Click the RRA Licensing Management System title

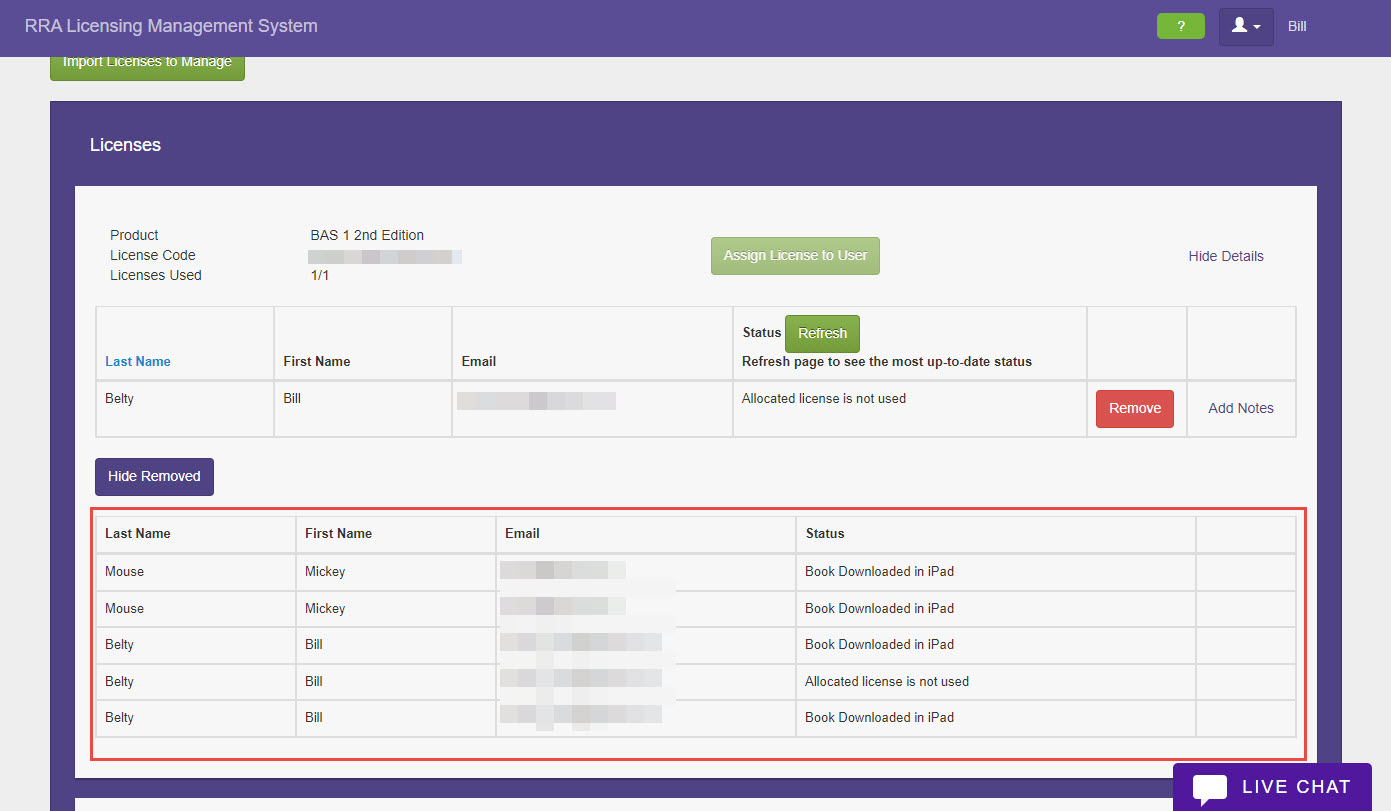[171, 26]
